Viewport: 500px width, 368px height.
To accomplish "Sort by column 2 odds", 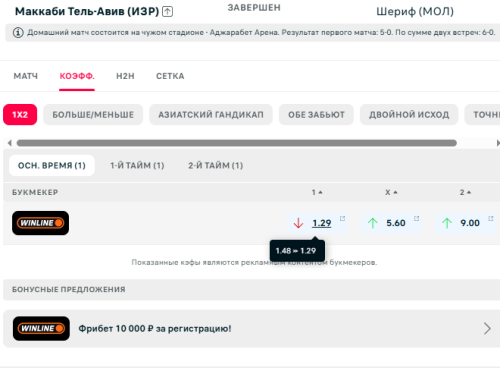I will [x=465, y=192].
